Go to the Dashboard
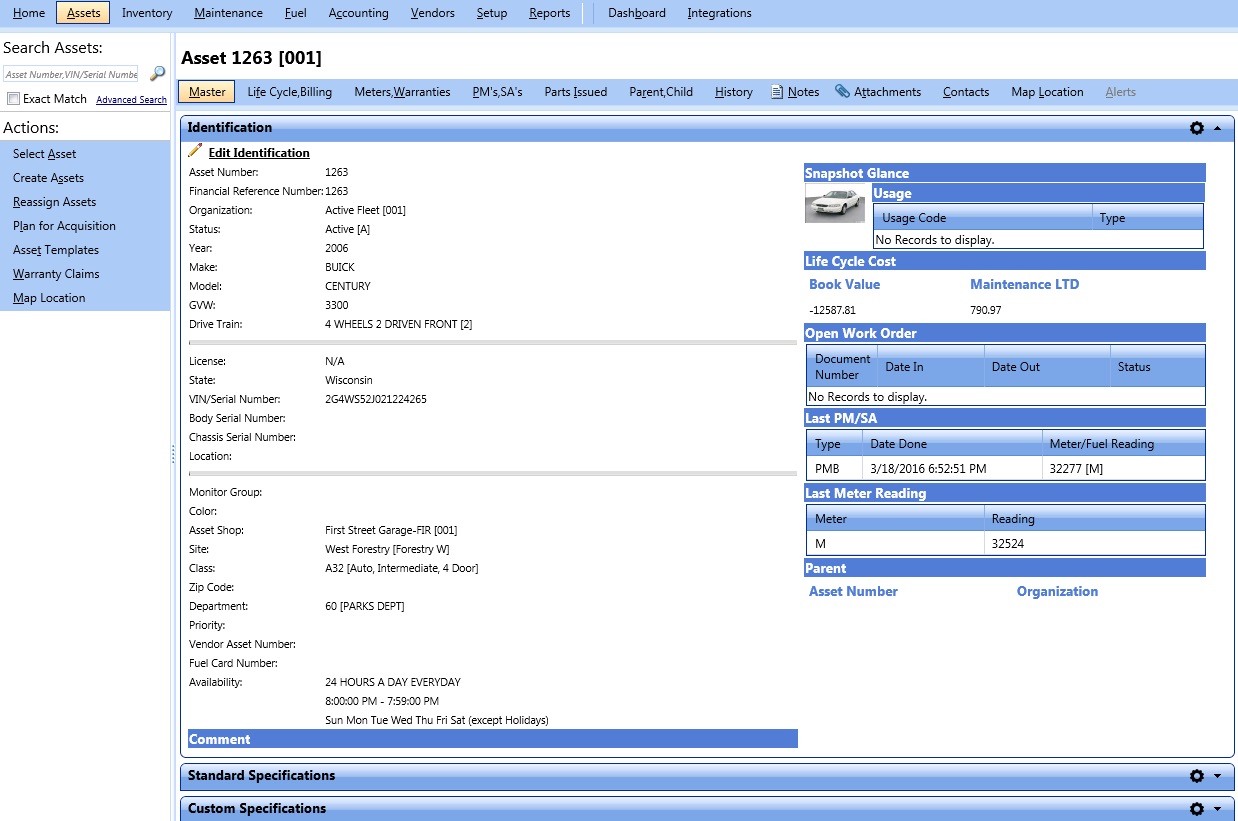 [637, 13]
